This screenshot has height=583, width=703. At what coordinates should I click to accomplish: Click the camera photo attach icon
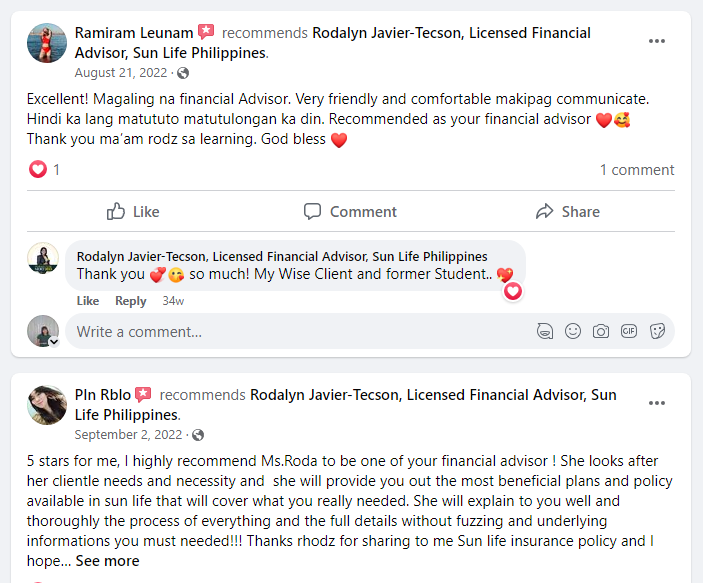(601, 331)
